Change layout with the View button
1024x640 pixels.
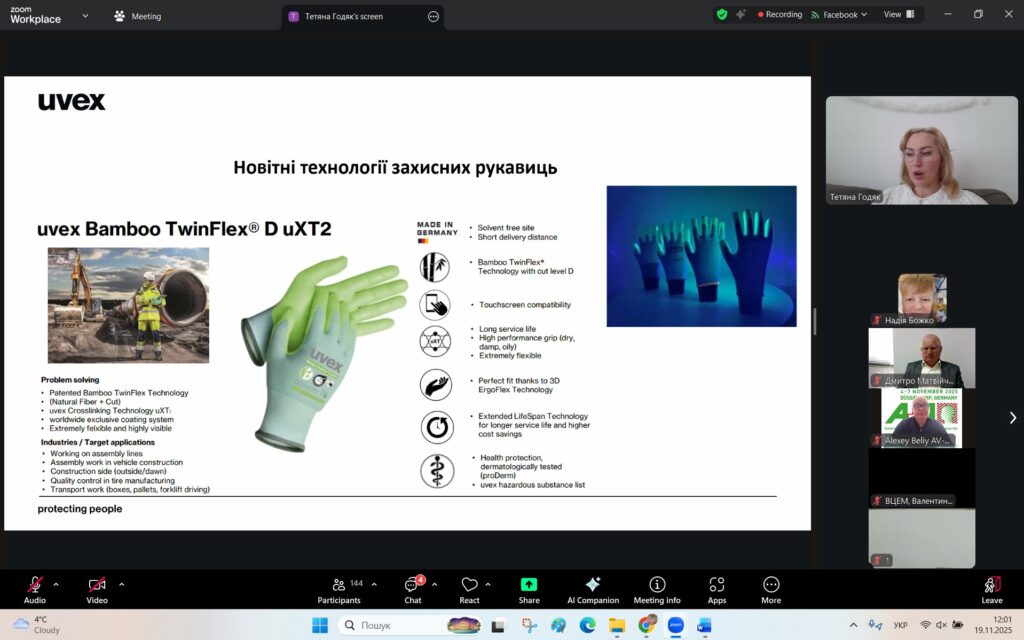(x=897, y=15)
